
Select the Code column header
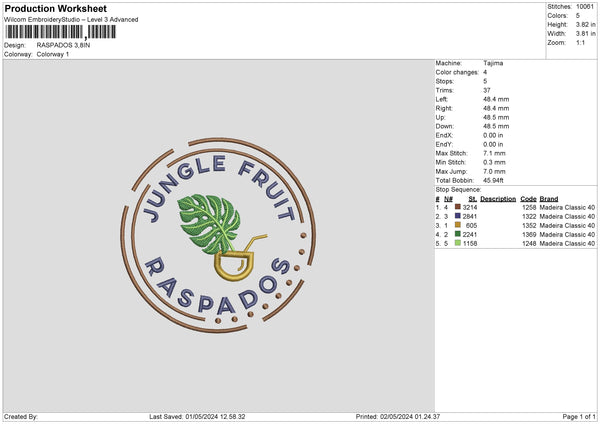click(528, 199)
